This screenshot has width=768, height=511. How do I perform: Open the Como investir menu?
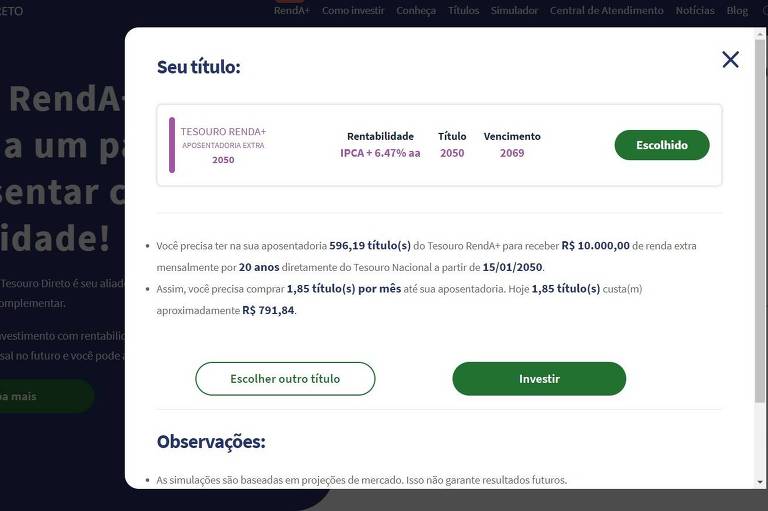(353, 10)
